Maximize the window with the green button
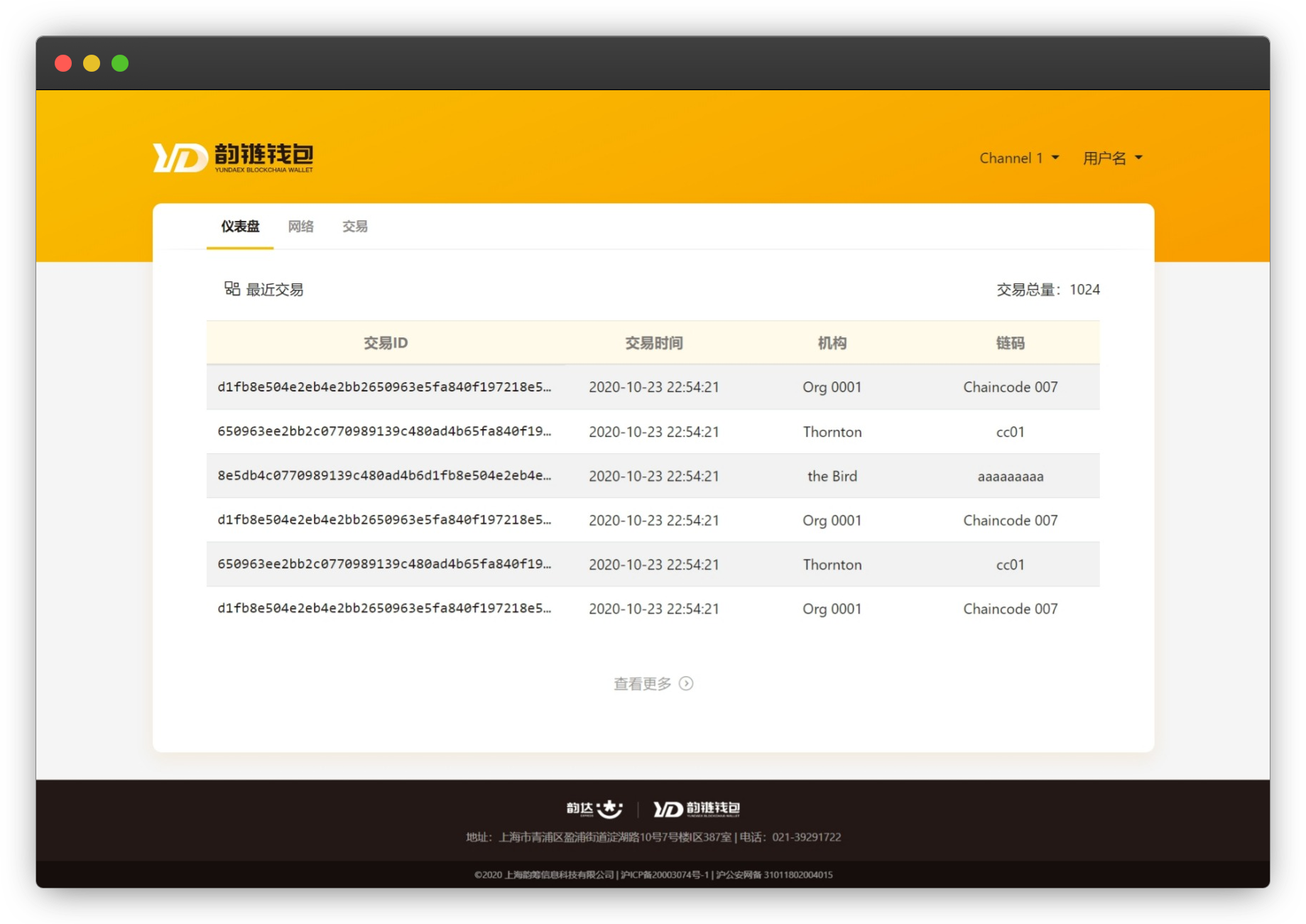This screenshot has width=1306, height=924. 120,63
